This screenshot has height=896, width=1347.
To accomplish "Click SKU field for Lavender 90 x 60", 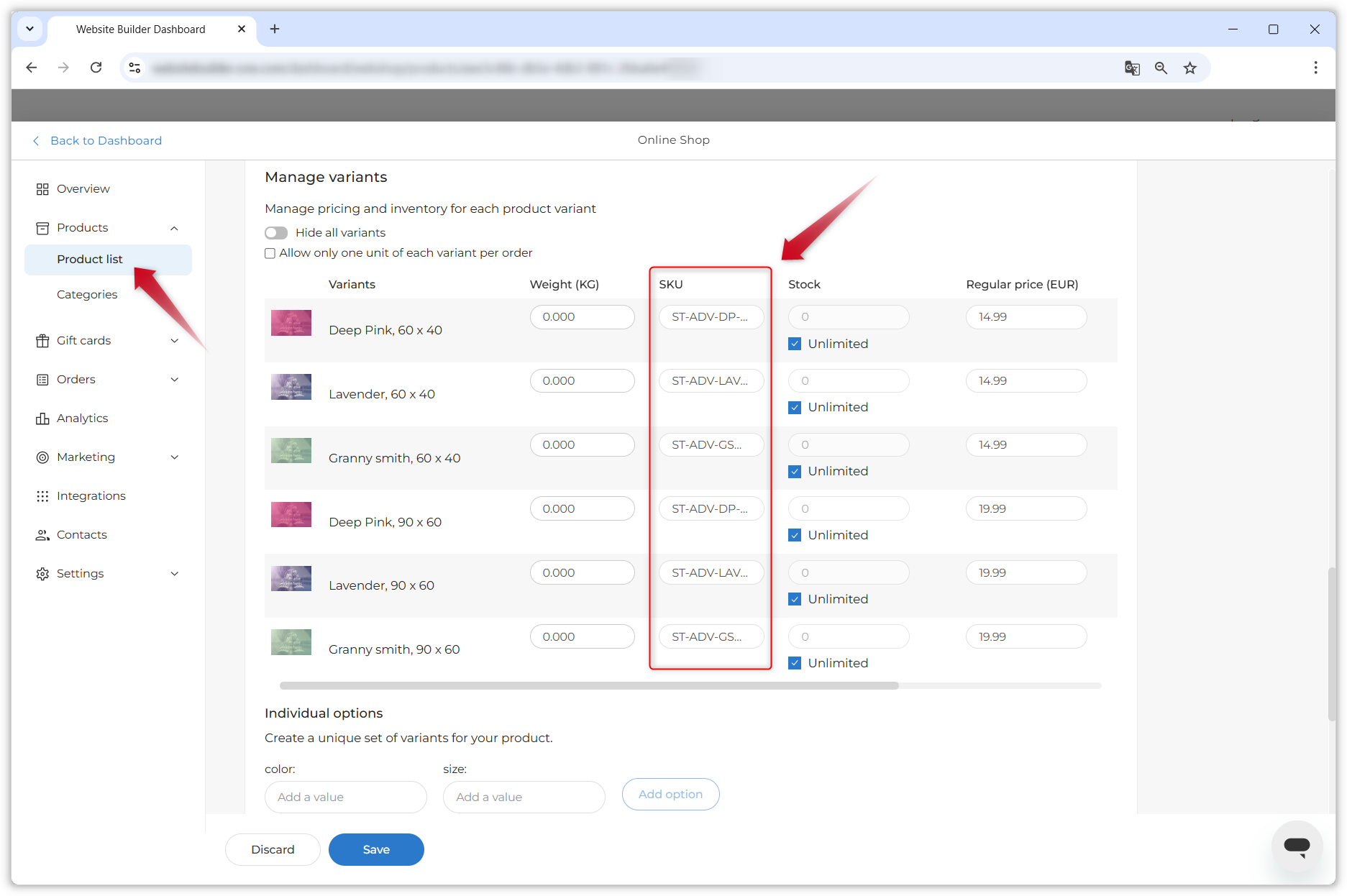I will pyautogui.click(x=711, y=573).
